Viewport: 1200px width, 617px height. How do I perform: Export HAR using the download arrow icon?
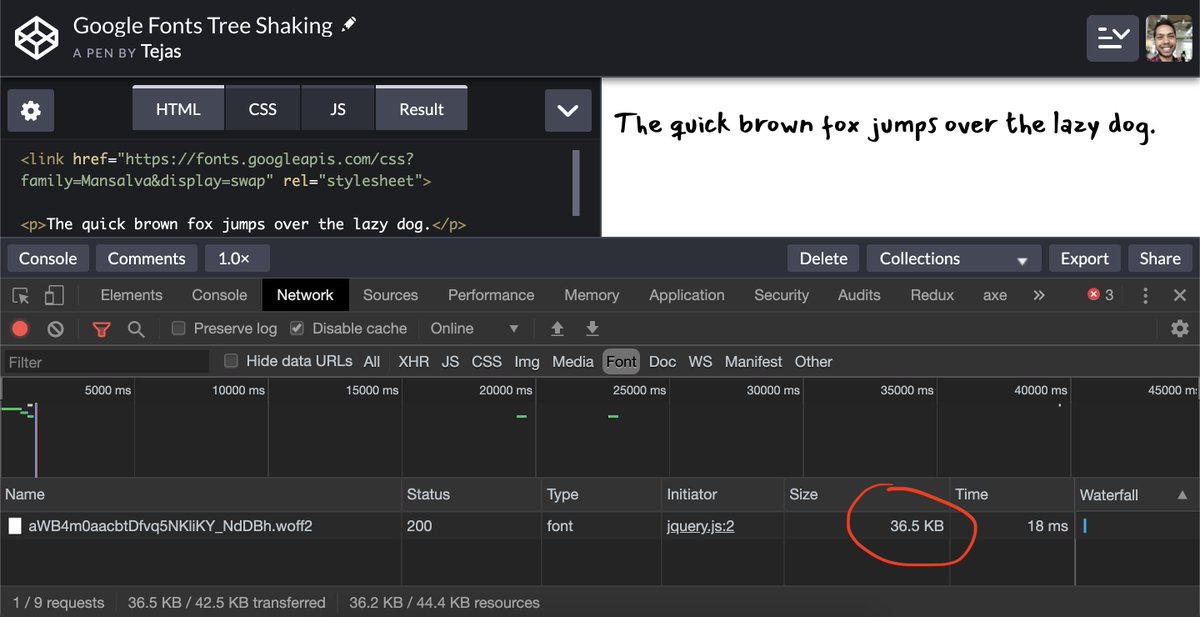tap(592, 328)
